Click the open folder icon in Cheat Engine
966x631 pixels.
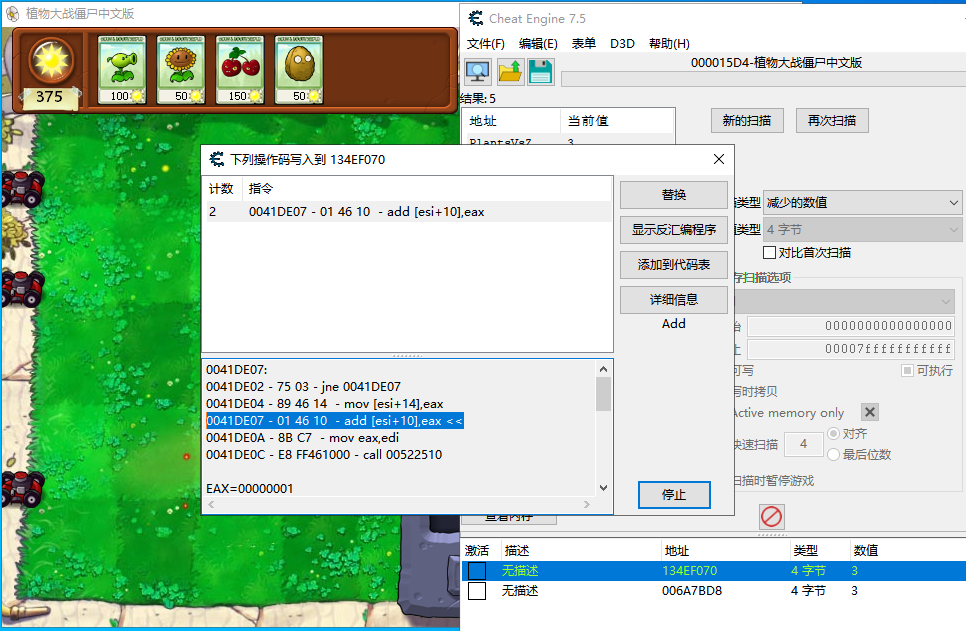[510, 71]
